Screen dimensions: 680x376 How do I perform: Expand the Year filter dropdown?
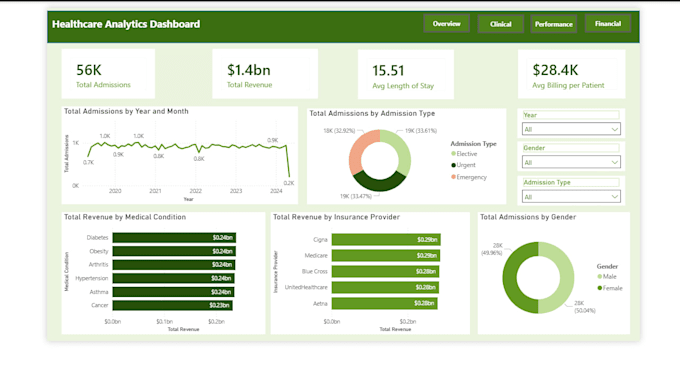click(x=571, y=129)
